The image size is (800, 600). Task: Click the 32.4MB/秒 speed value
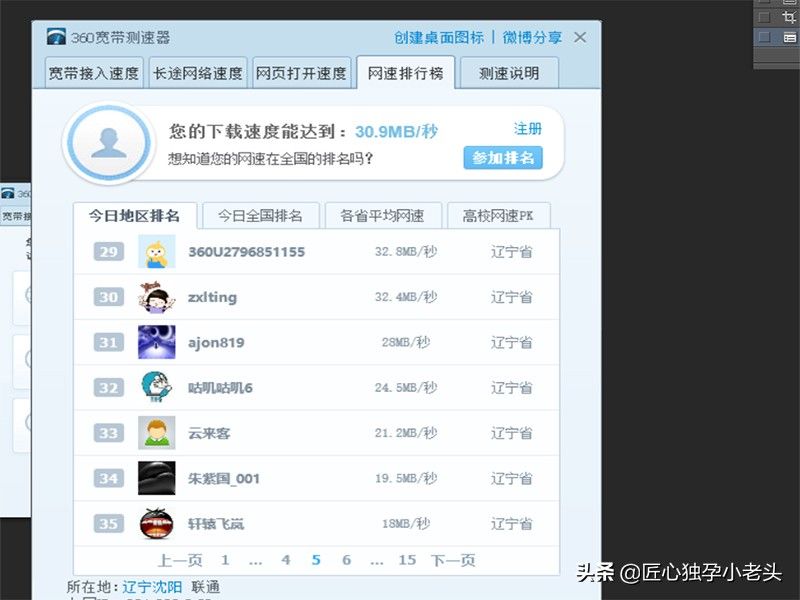coord(406,297)
